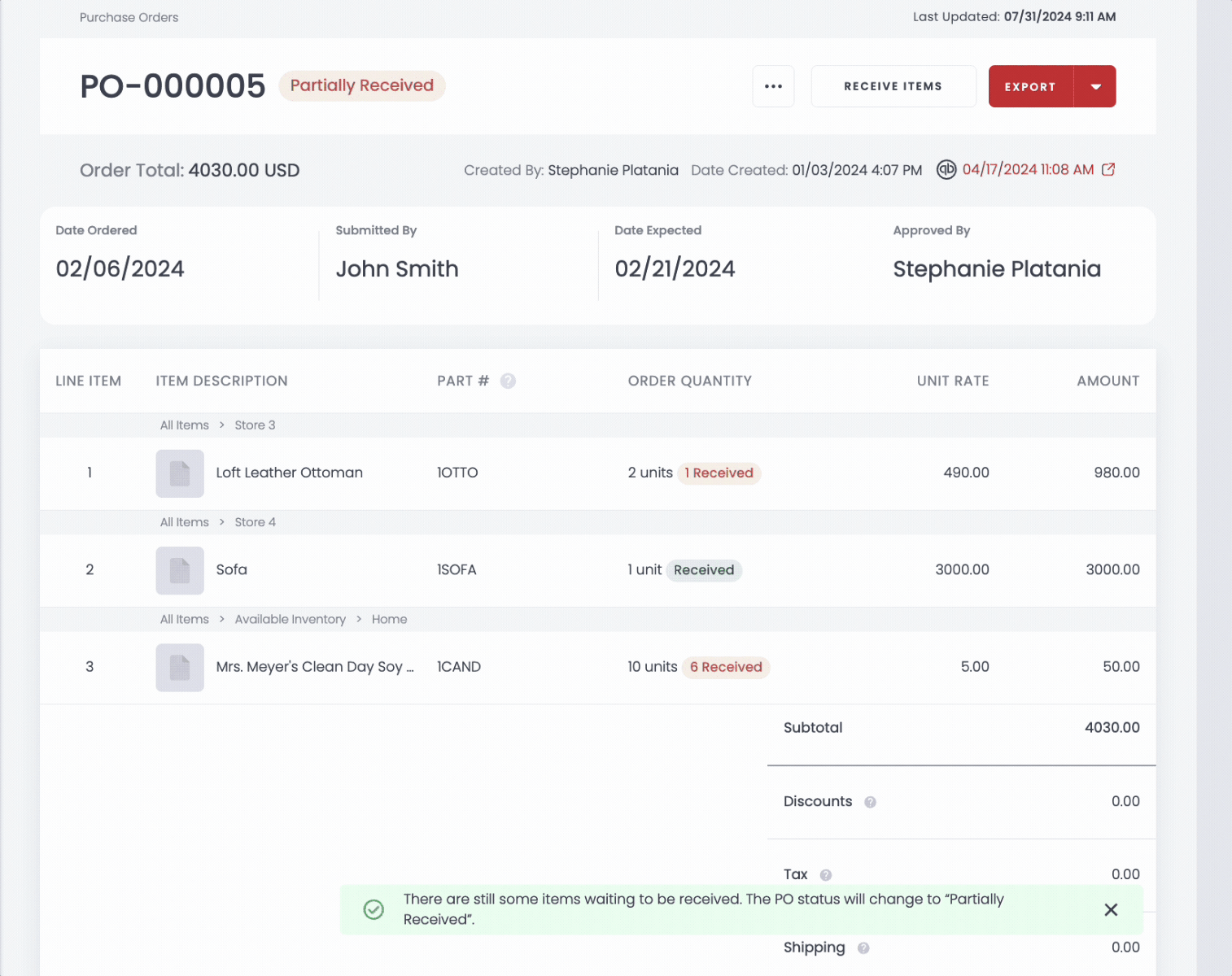Click the Tax help icon
This screenshot has height=976, width=1232.
point(825,875)
